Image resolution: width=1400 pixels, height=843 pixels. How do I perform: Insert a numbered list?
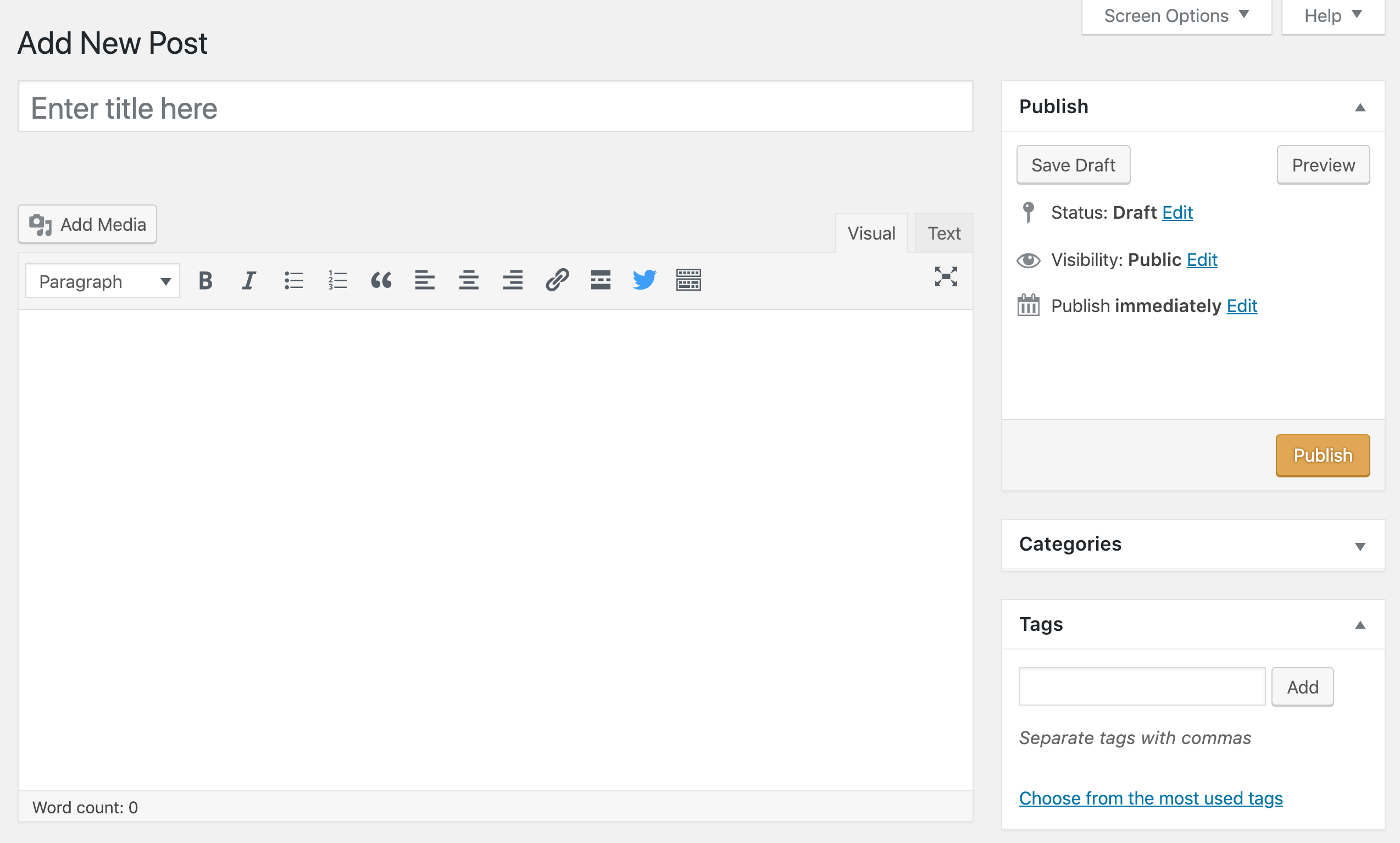(x=337, y=280)
